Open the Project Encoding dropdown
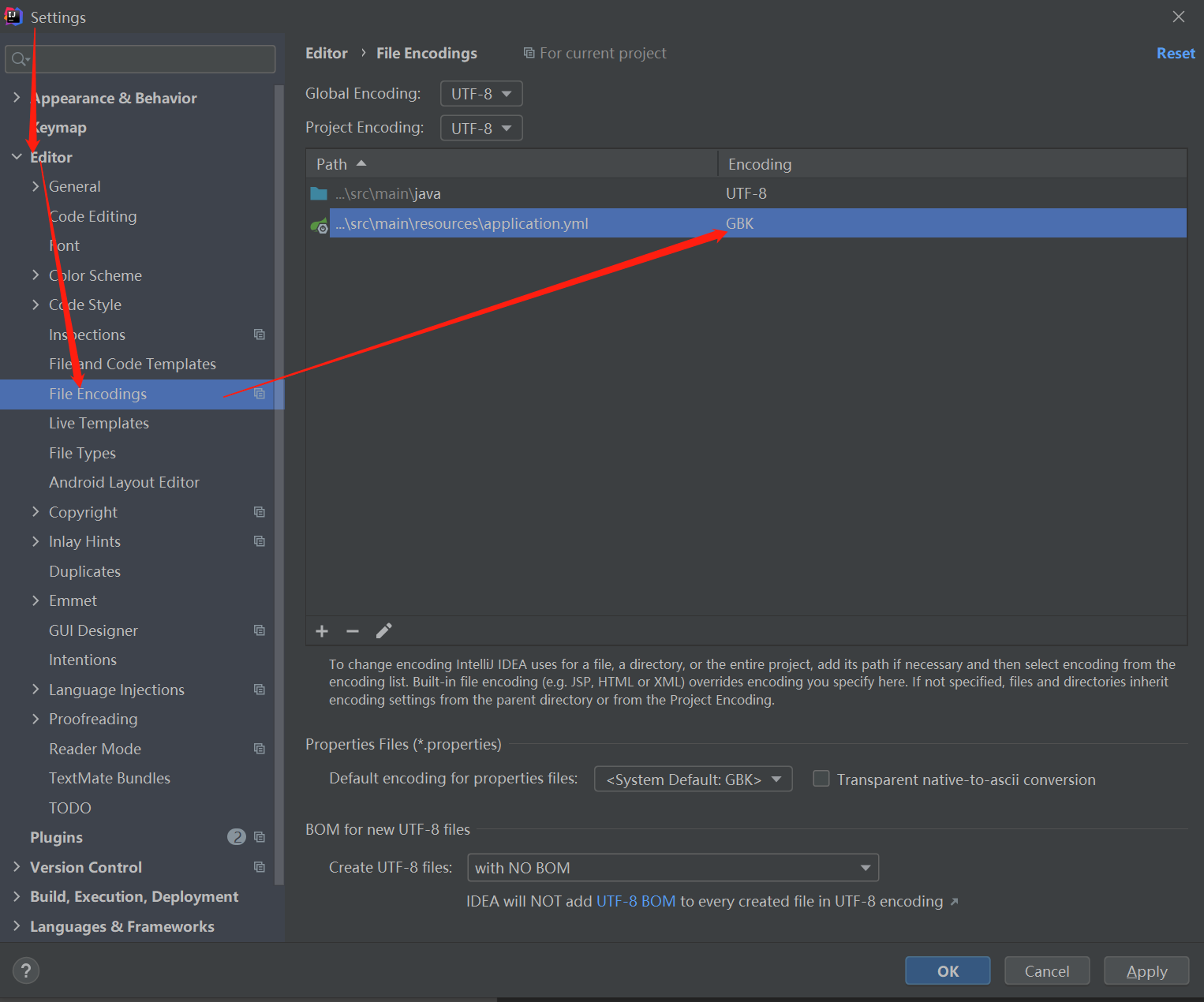Screen dimensions: 1204x1002 click(x=481, y=128)
